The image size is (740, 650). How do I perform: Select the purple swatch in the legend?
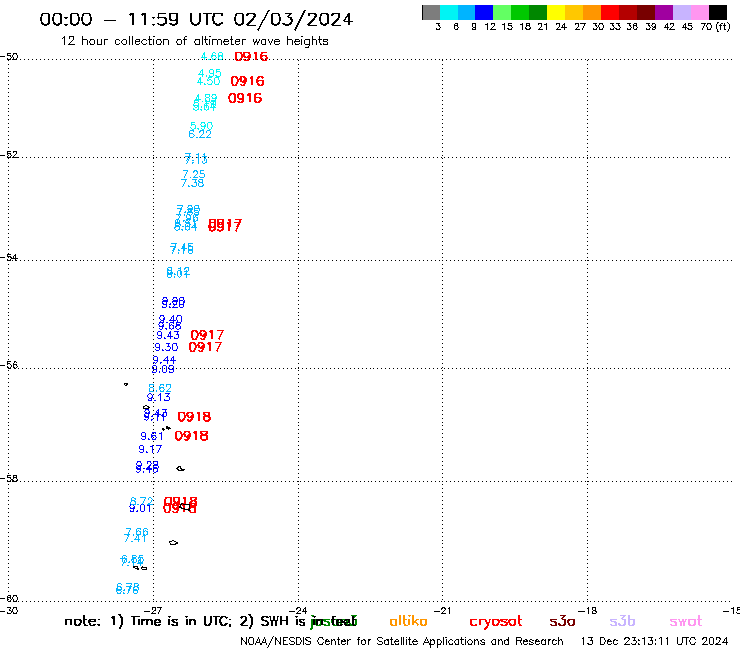(664, 12)
